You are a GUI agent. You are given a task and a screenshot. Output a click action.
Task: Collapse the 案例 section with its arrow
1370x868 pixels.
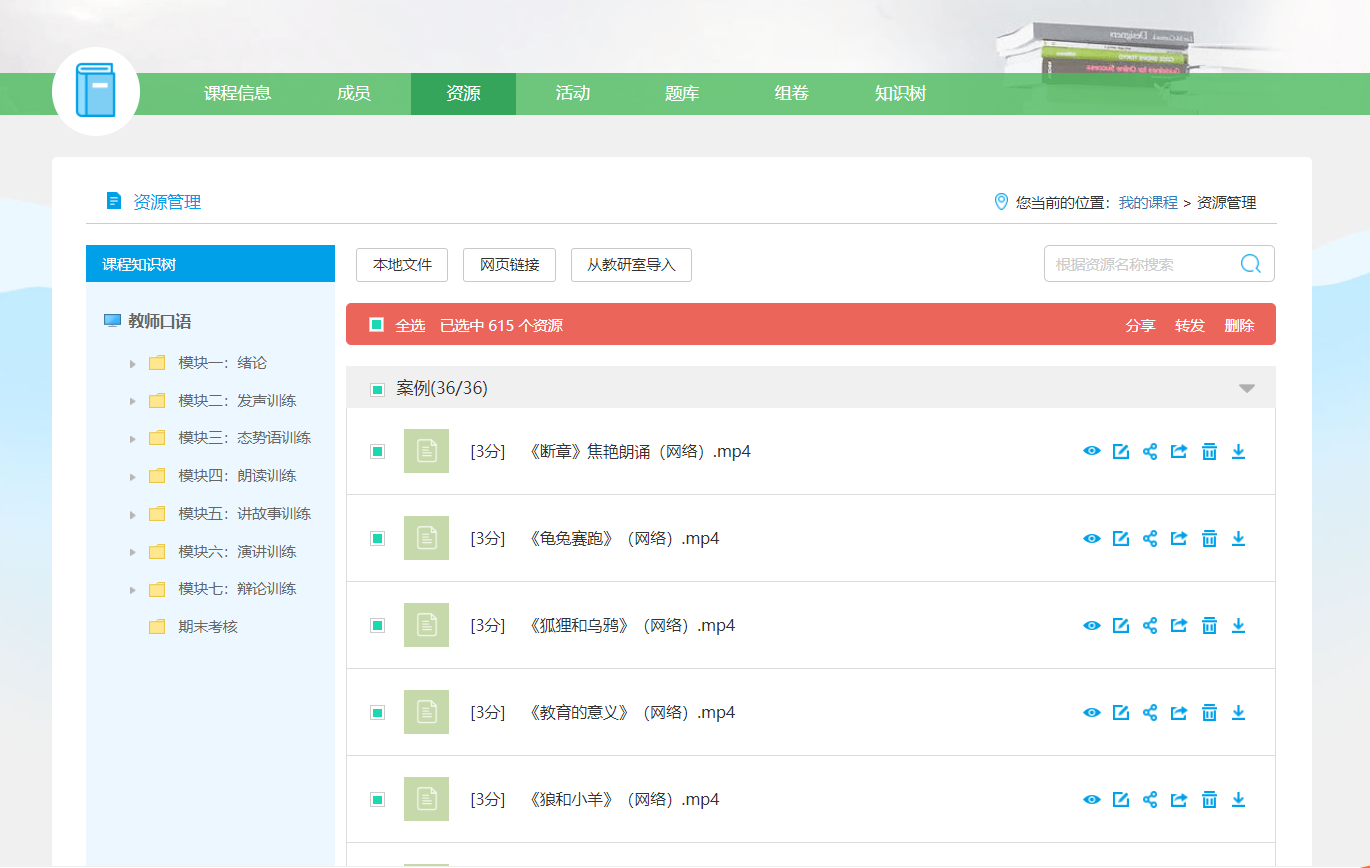coord(1246,389)
